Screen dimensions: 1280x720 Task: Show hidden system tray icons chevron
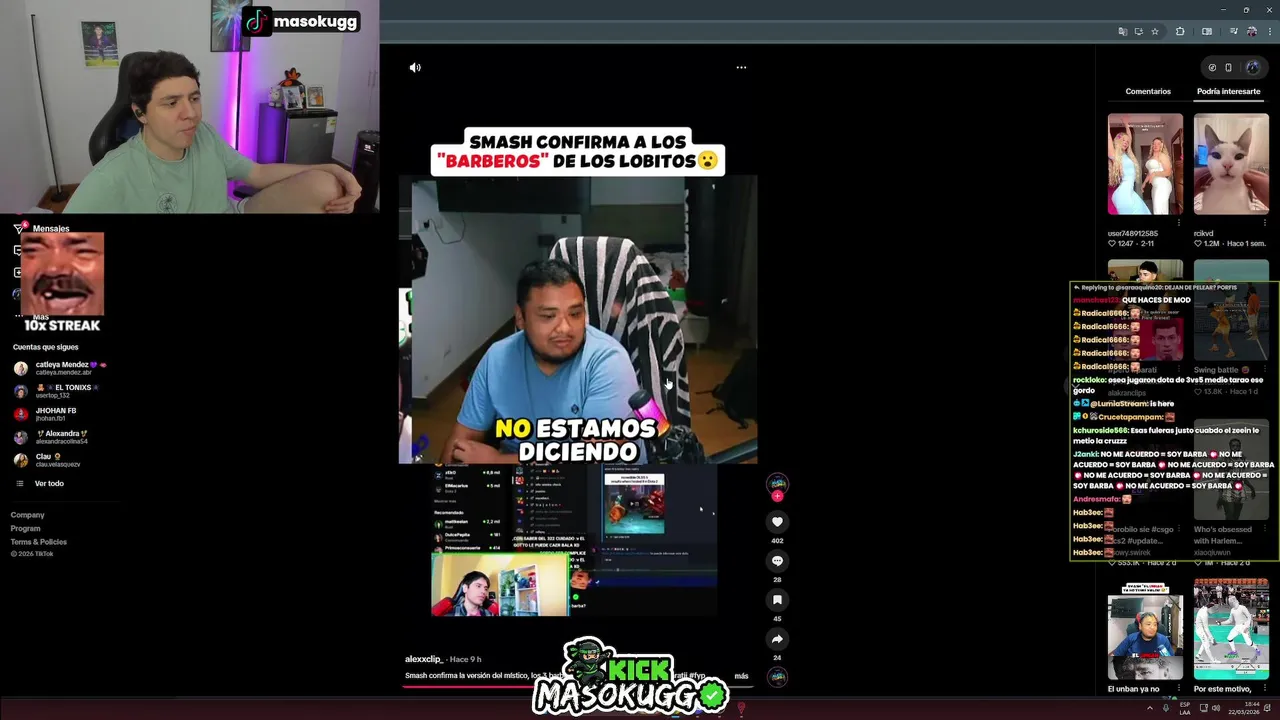tap(1149, 708)
